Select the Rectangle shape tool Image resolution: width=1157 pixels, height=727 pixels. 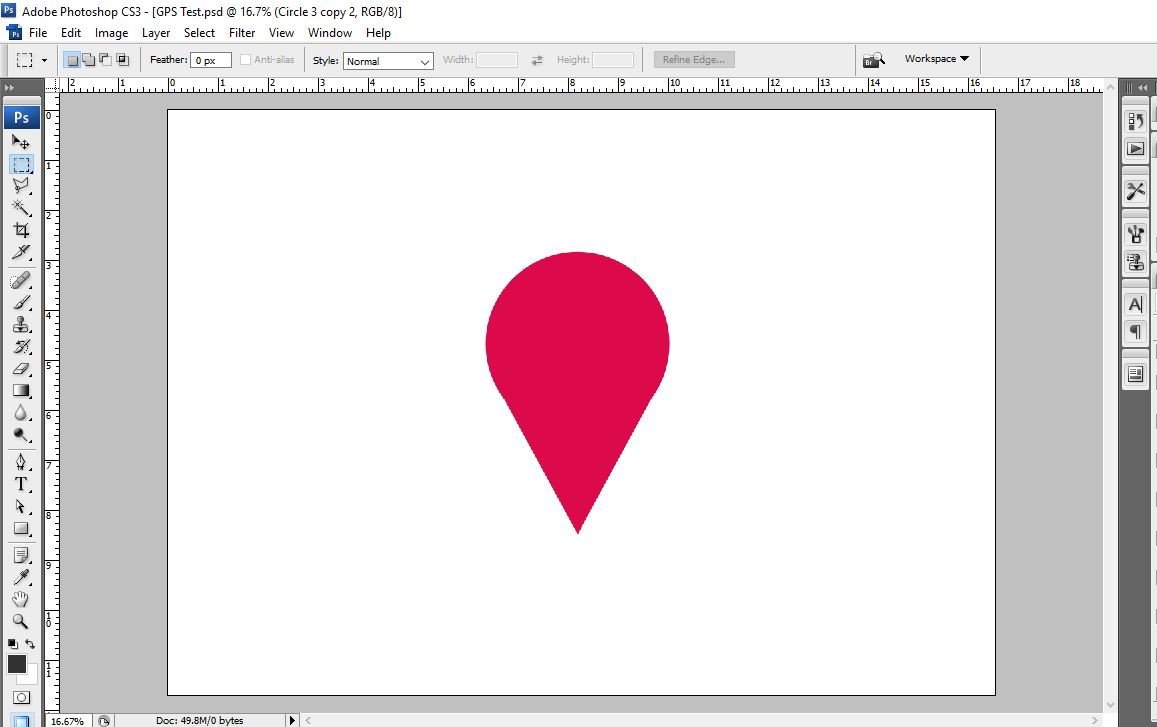pos(21,528)
